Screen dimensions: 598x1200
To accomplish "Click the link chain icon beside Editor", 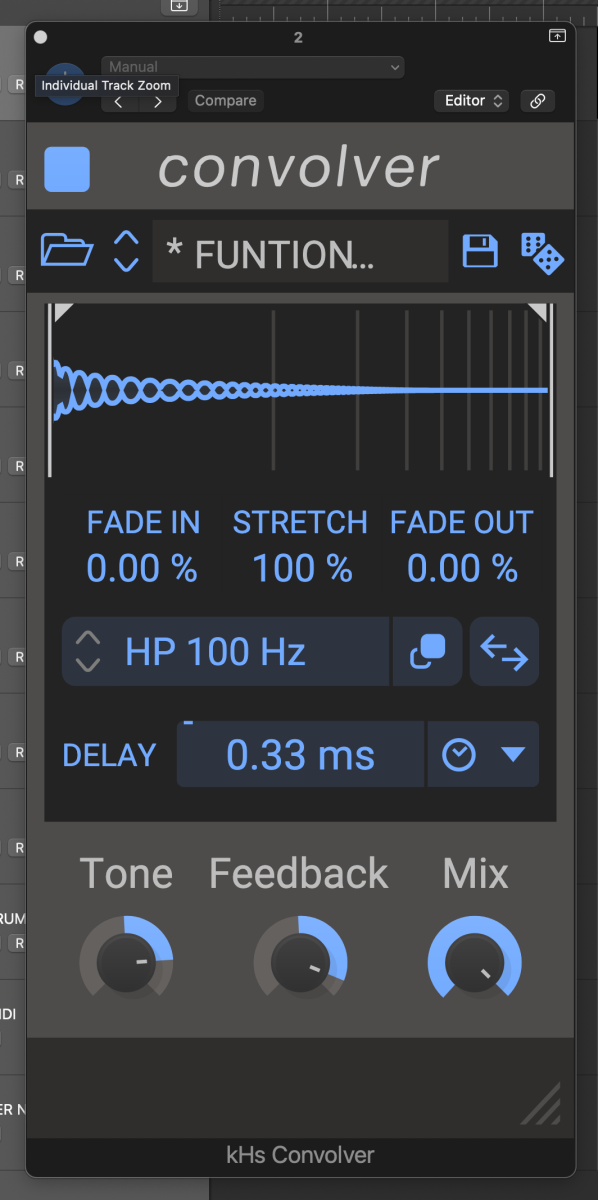I will coord(538,101).
